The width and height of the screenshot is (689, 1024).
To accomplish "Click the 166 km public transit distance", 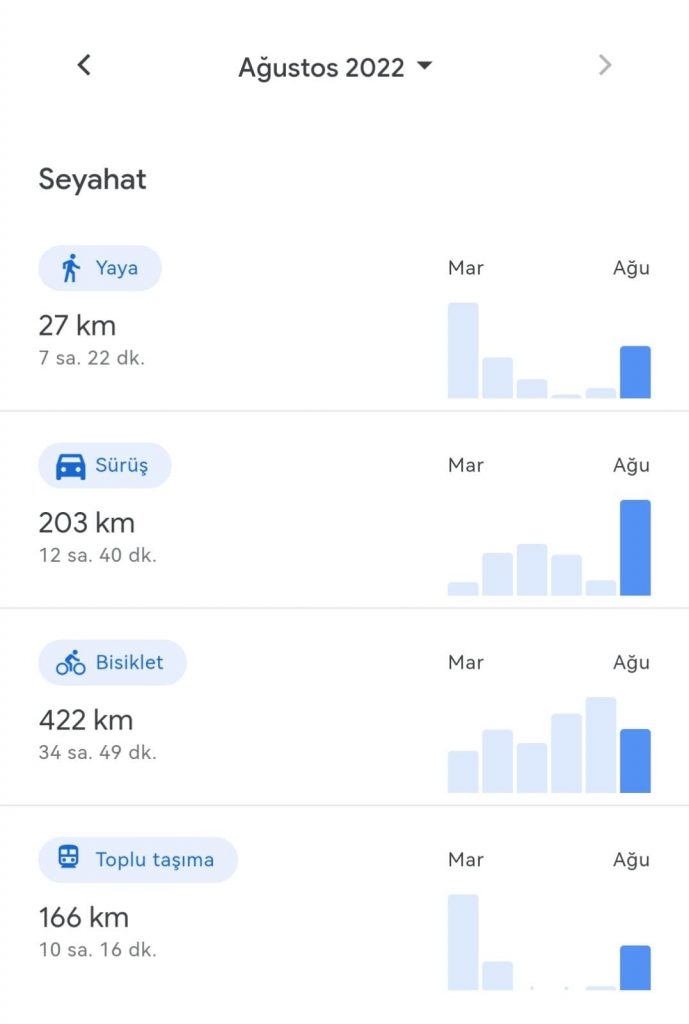I will pyautogui.click(x=84, y=917).
